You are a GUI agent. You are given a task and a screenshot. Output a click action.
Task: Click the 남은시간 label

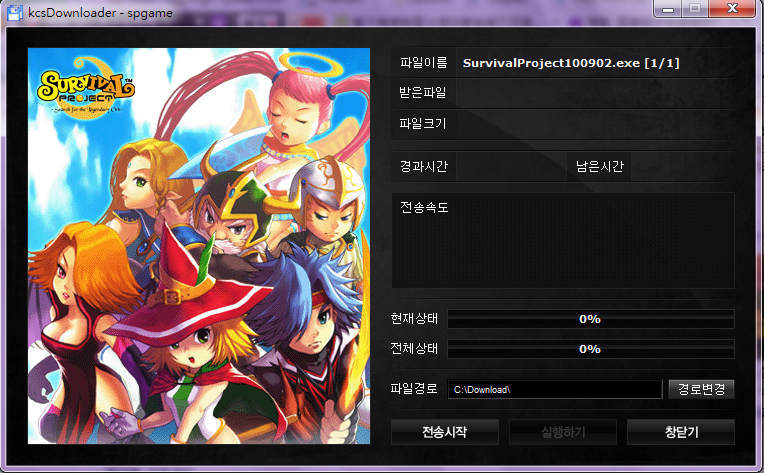tap(599, 166)
